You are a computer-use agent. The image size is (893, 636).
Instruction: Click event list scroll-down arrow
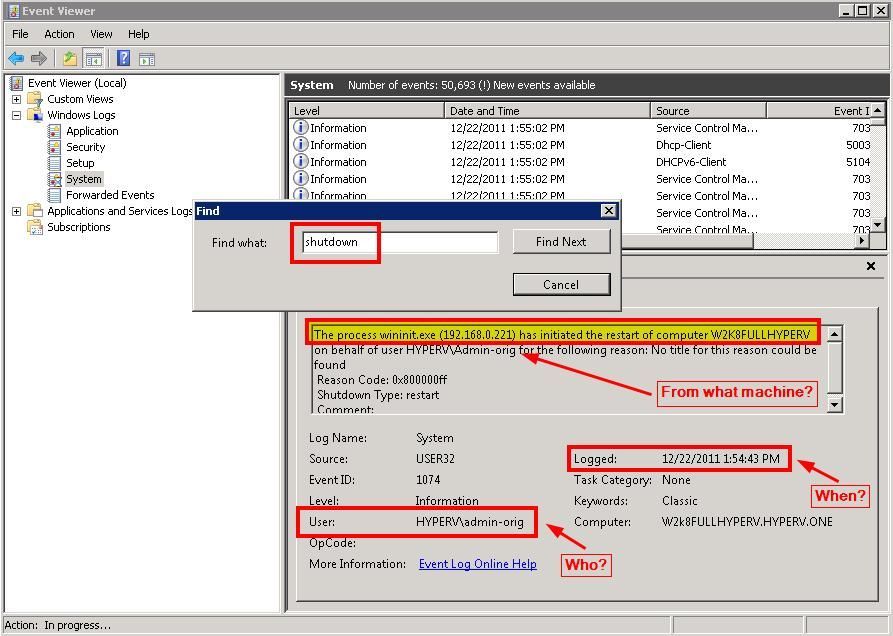pos(878,225)
